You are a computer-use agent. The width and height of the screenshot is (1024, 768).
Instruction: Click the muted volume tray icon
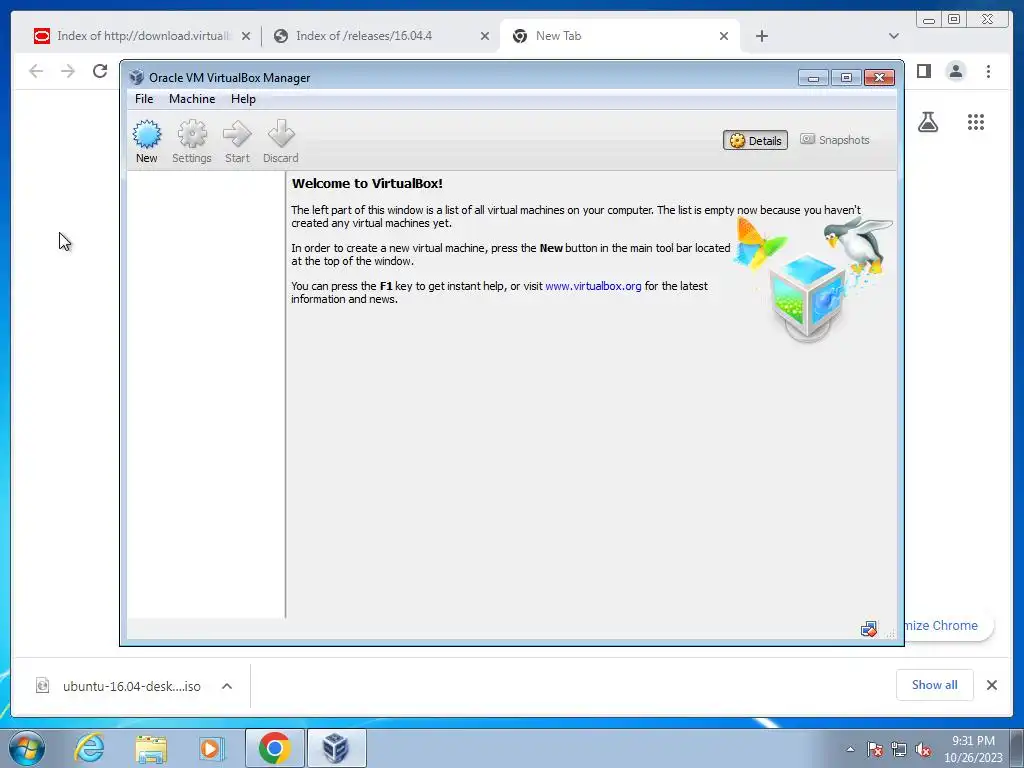pos(923,749)
